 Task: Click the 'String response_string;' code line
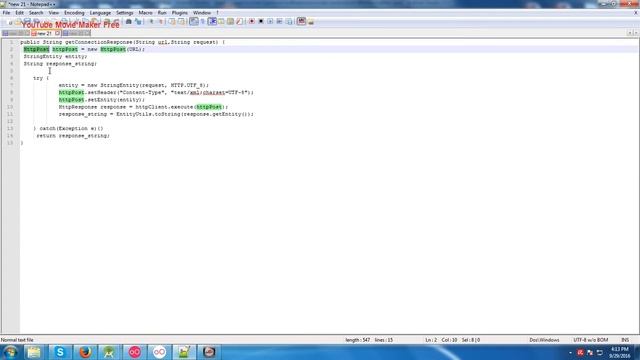pos(60,64)
